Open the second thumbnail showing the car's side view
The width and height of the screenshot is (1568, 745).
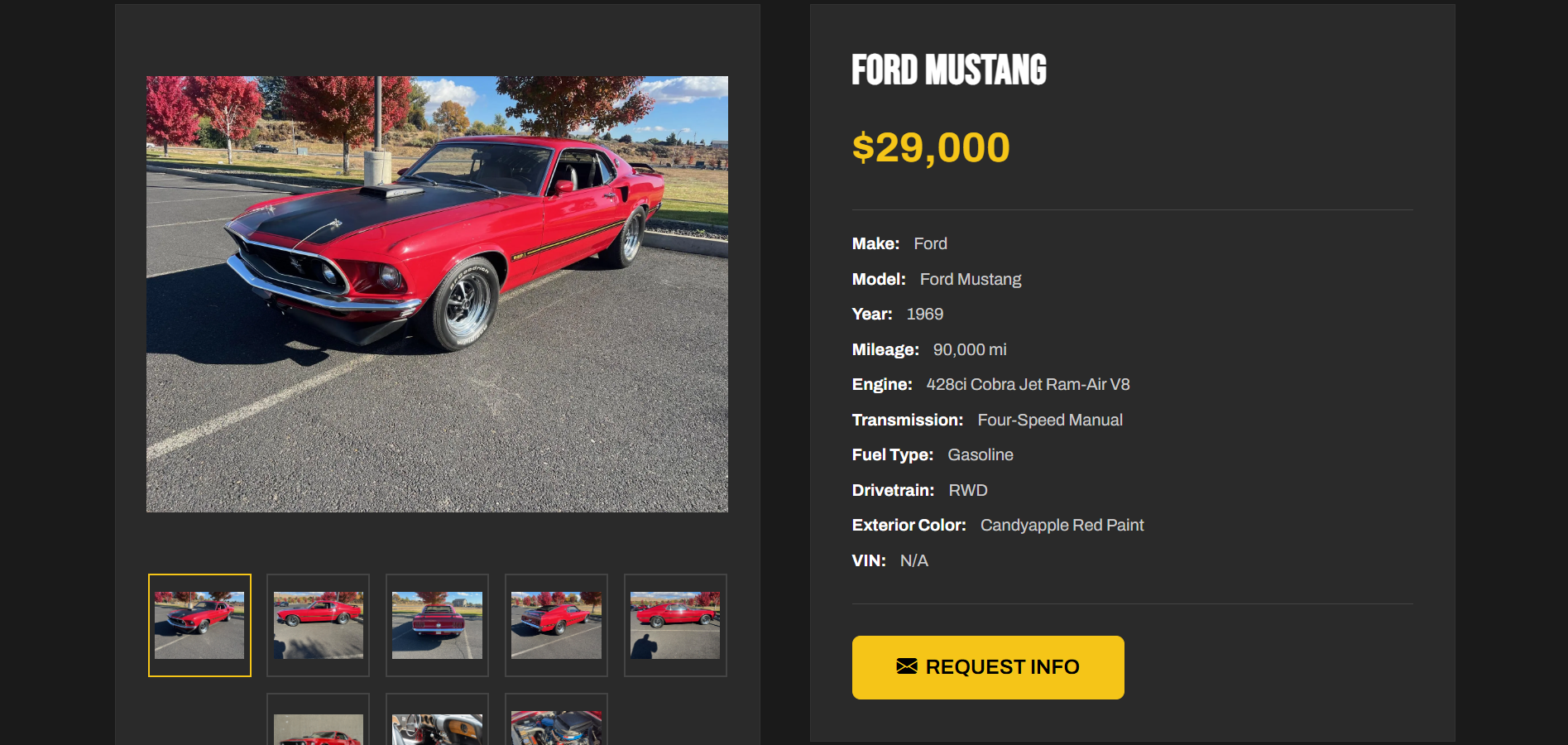pos(319,625)
